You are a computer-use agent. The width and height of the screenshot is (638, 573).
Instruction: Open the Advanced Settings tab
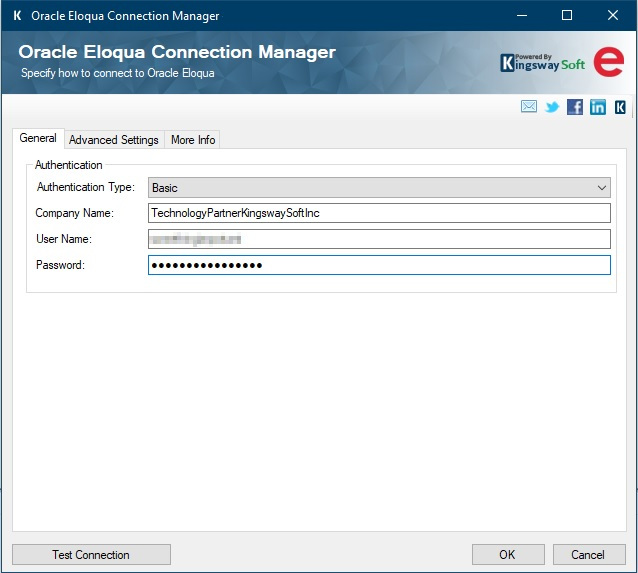[x=114, y=140]
